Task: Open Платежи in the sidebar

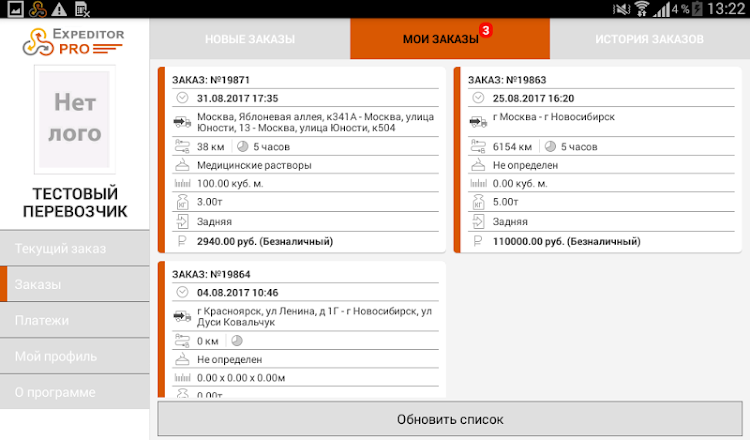Action: point(75,320)
